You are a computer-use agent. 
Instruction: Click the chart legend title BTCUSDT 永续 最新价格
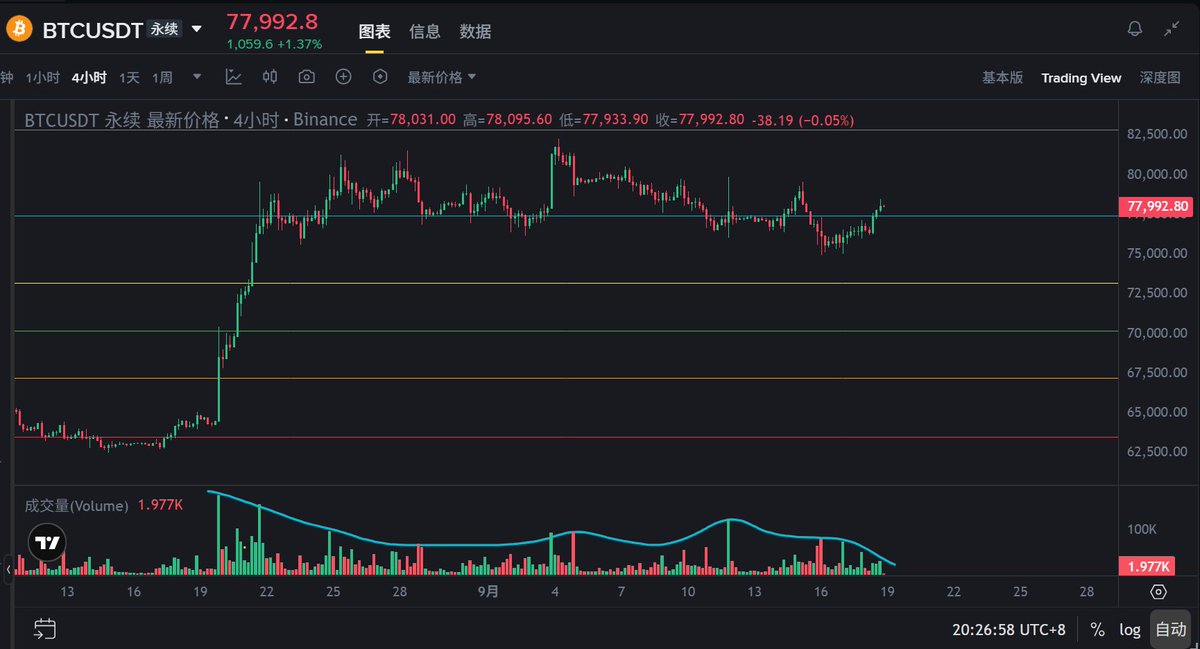pos(122,120)
